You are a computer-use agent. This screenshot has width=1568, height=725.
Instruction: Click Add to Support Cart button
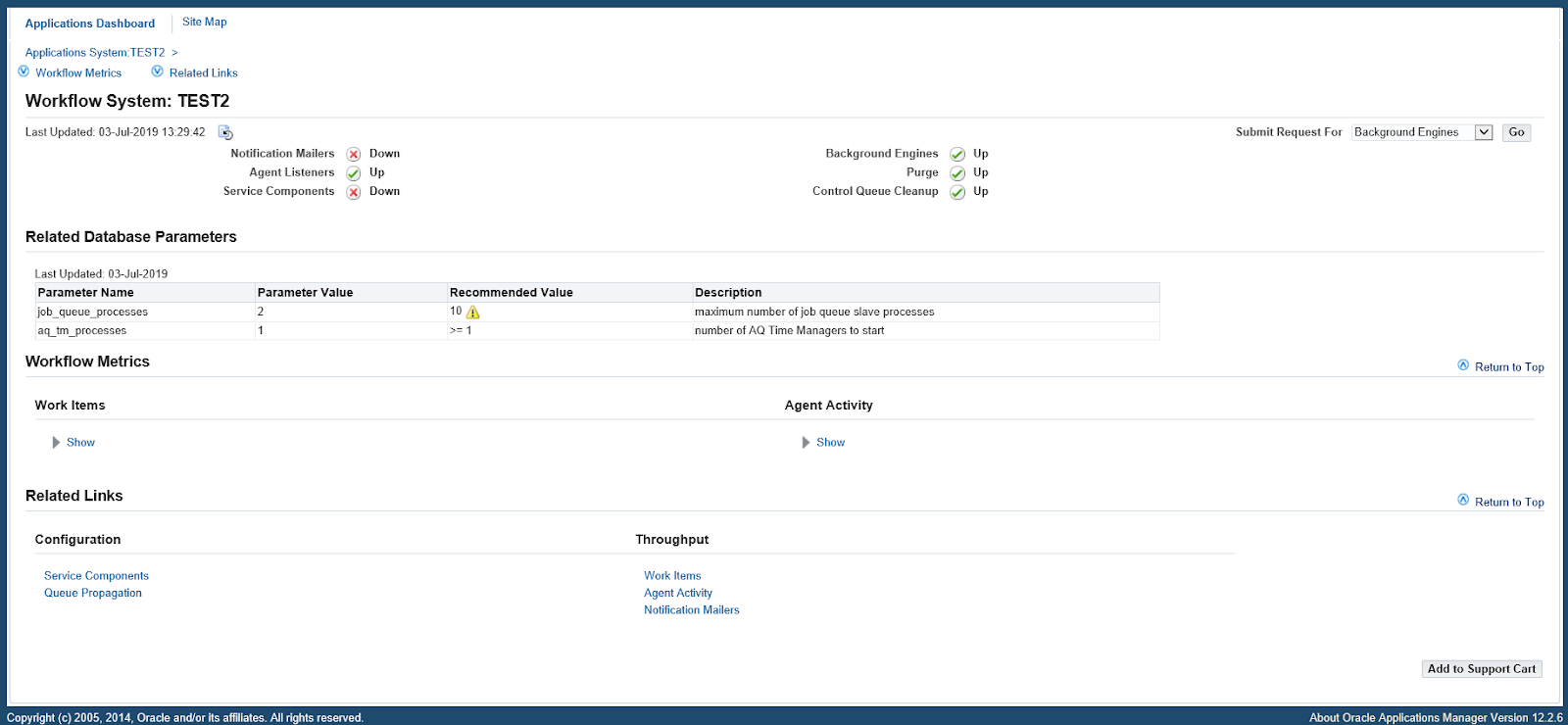click(1482, 669)
